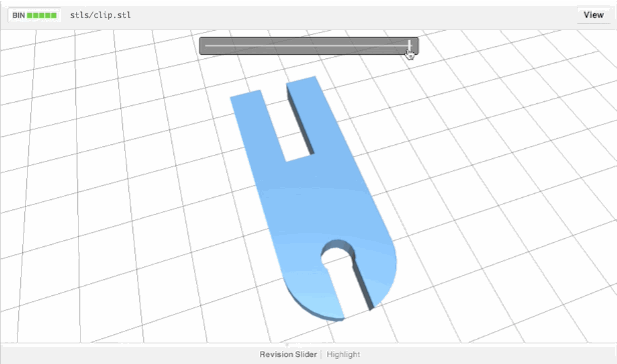Click the far left end of the revision slider track
This screenshot has width=617, height=364.
tap(206, 46)
